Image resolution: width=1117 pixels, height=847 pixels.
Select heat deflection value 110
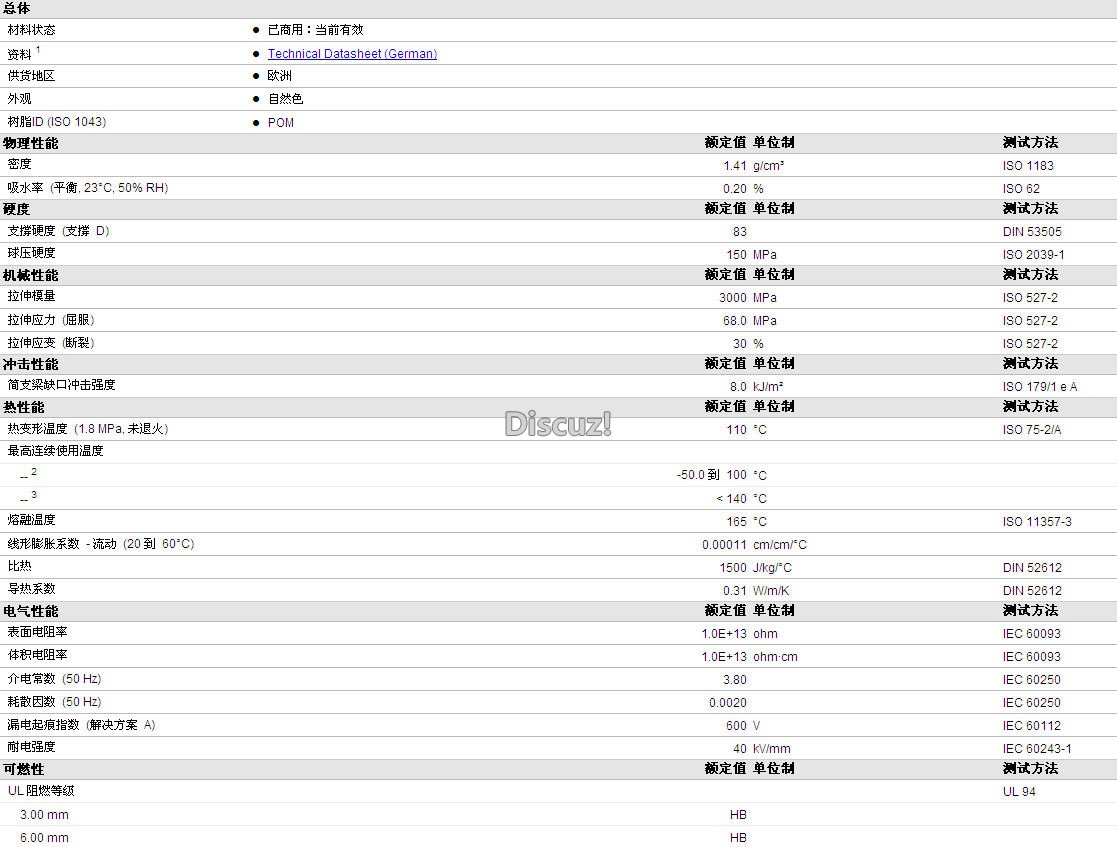736,430
